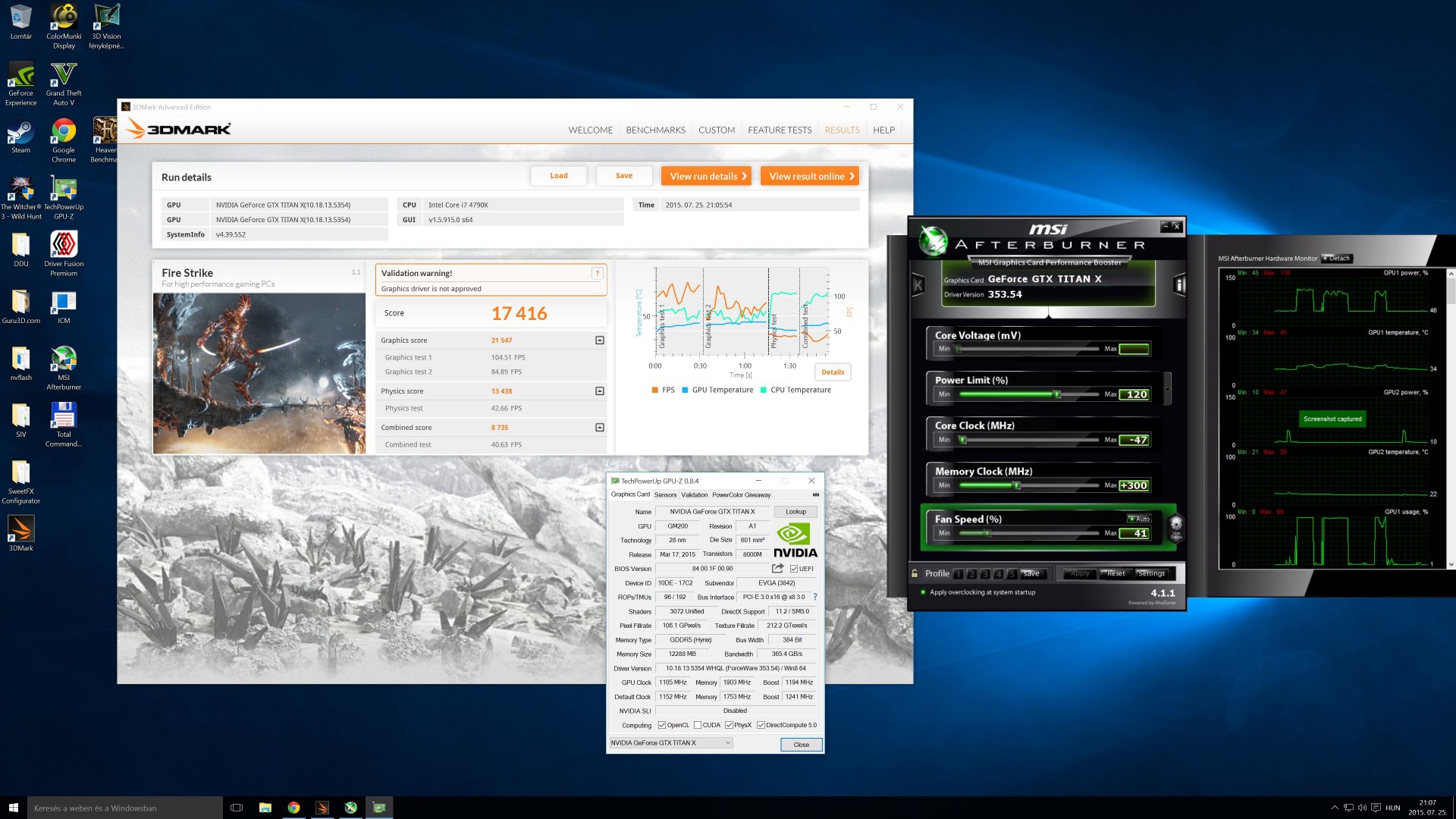1456x819 pixels.
Task: Open GeForce Experience desktop icon
Action: (21, 83)
